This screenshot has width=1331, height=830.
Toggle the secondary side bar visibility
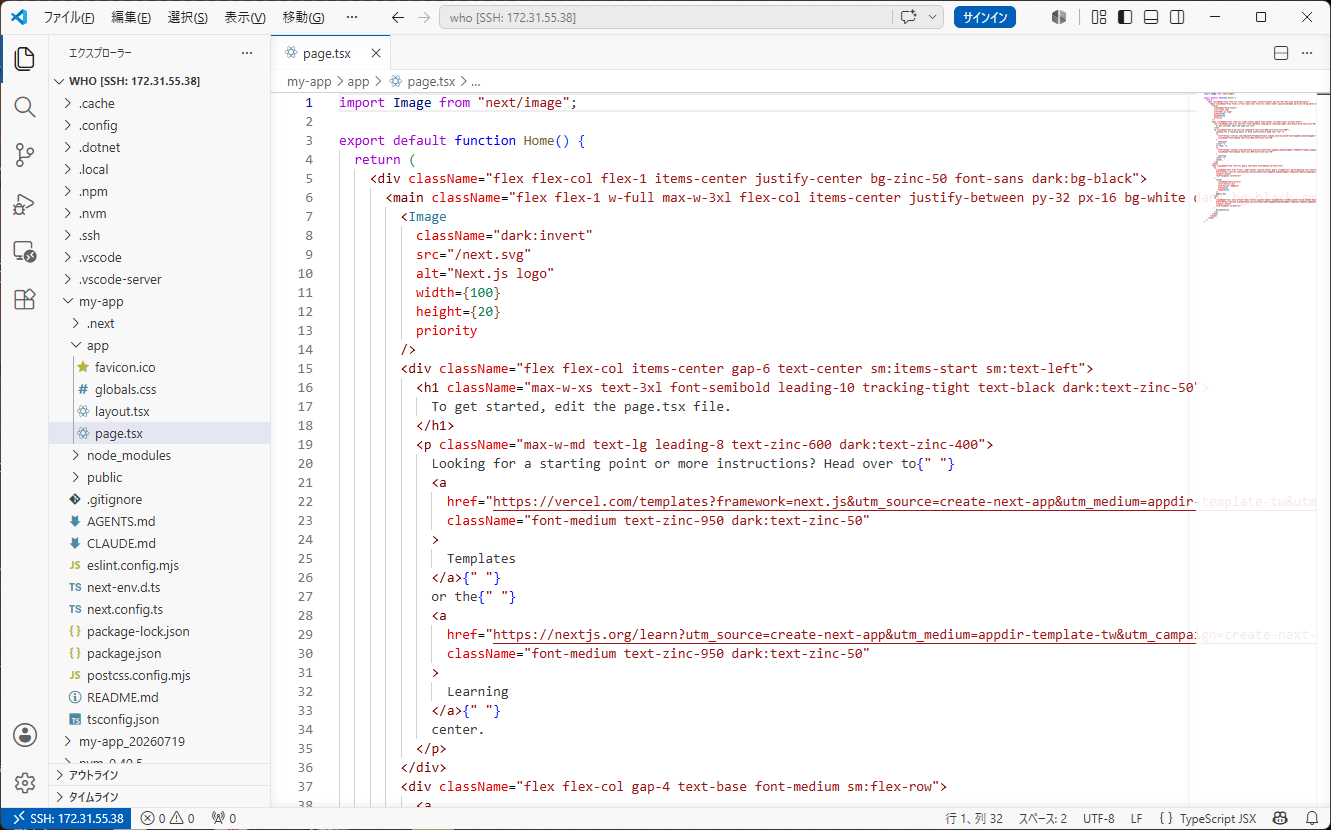(1177, 17)
